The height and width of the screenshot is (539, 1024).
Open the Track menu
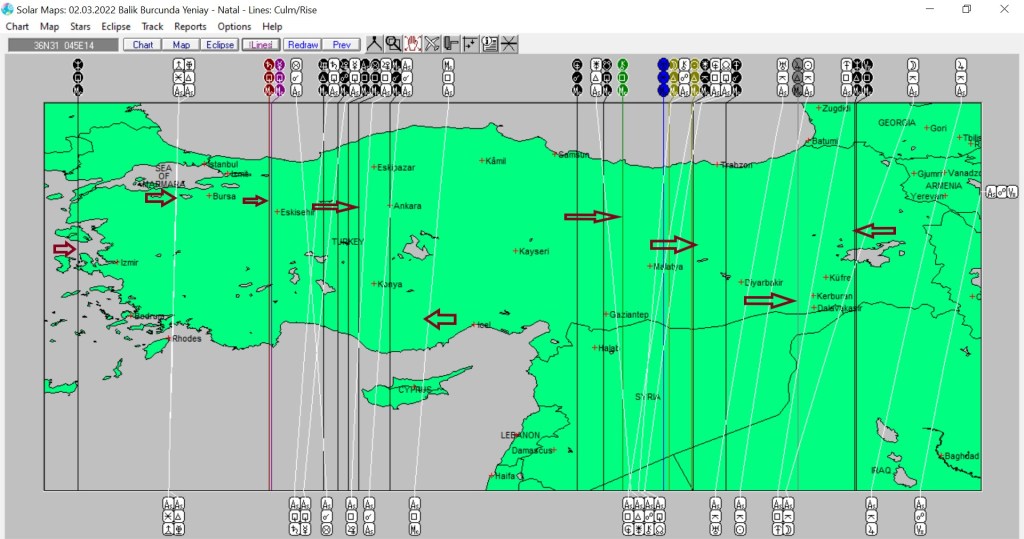[152, 27]
